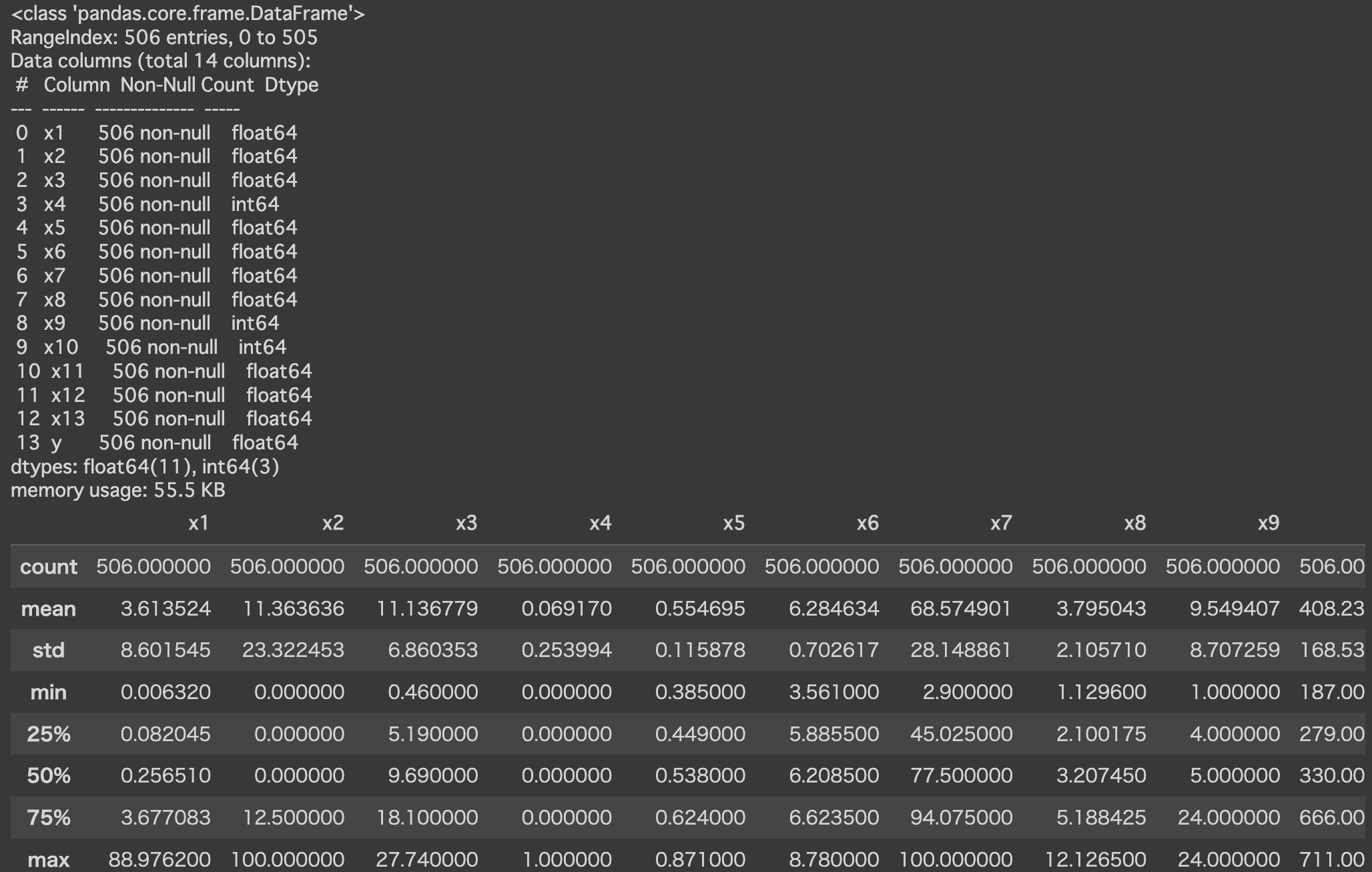Image resolution: width=1372 pixels, height=872 pixels.
Task: Click the max row label
Action: 49,859
